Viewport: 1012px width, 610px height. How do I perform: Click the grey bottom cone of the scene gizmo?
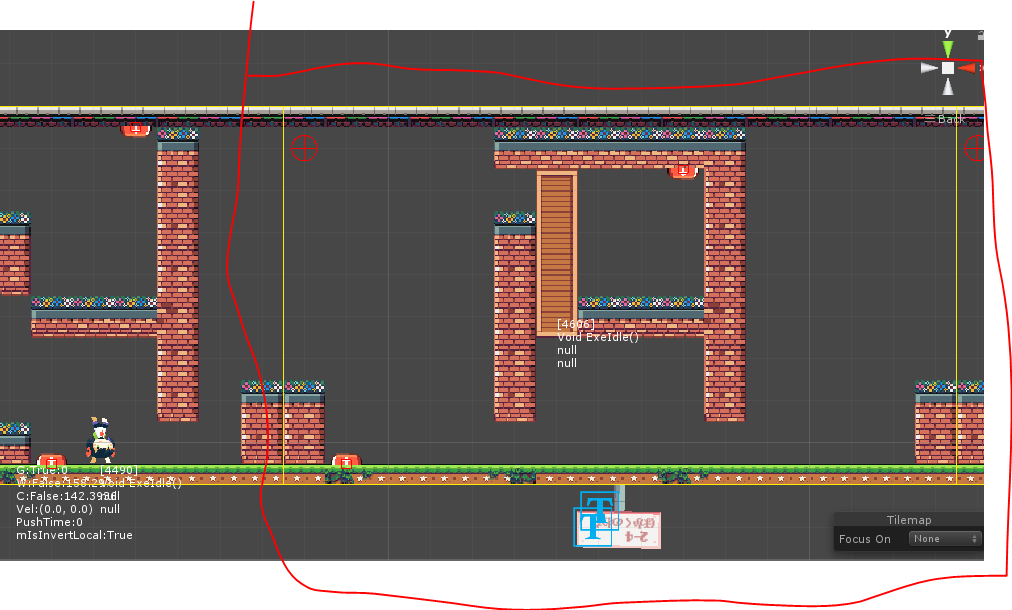pos(947,86)
